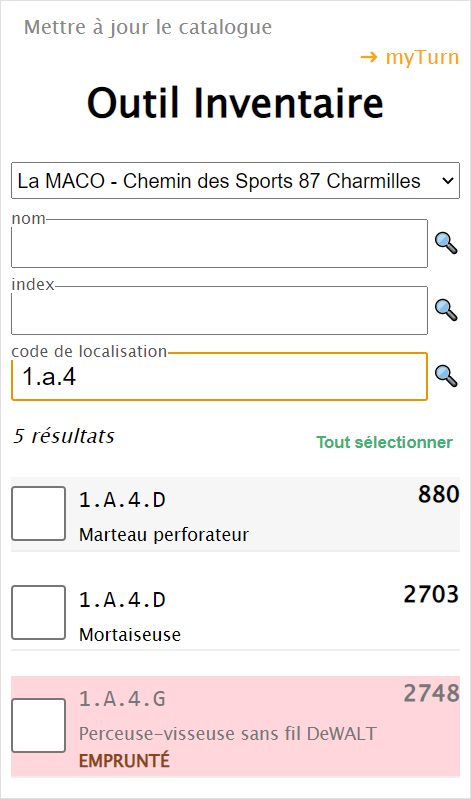This screenshot has height=799, width=471.
Task: Open item number 880
Action: click(439, 494)
